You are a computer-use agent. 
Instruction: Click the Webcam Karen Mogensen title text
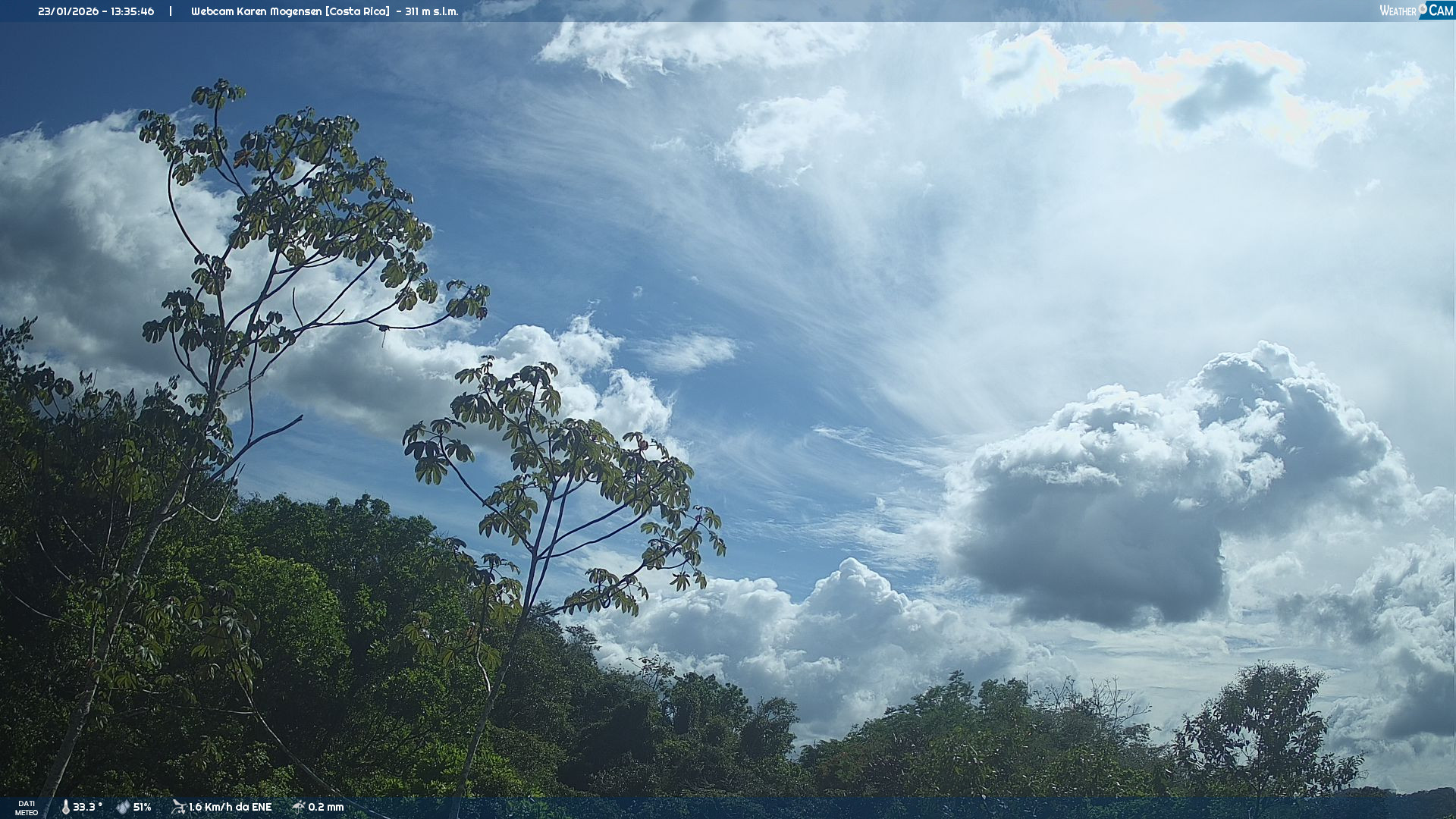pos(256,11)
